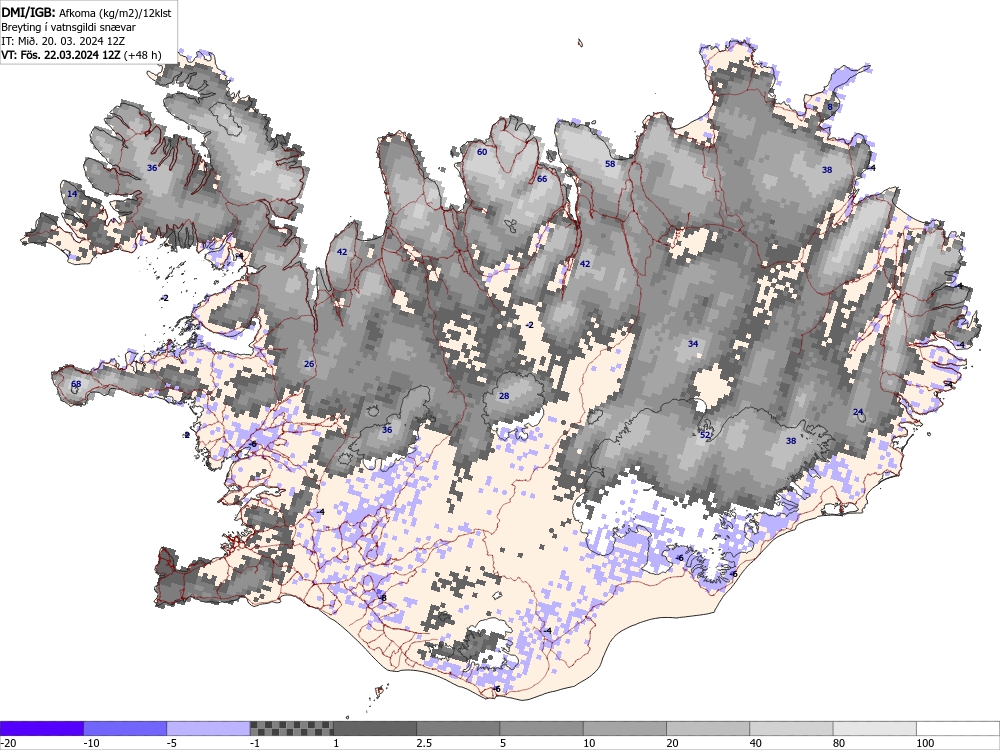Click the map value '68' on Snæfellsnes
1000x750 pixels.
[x=76, y=384]
